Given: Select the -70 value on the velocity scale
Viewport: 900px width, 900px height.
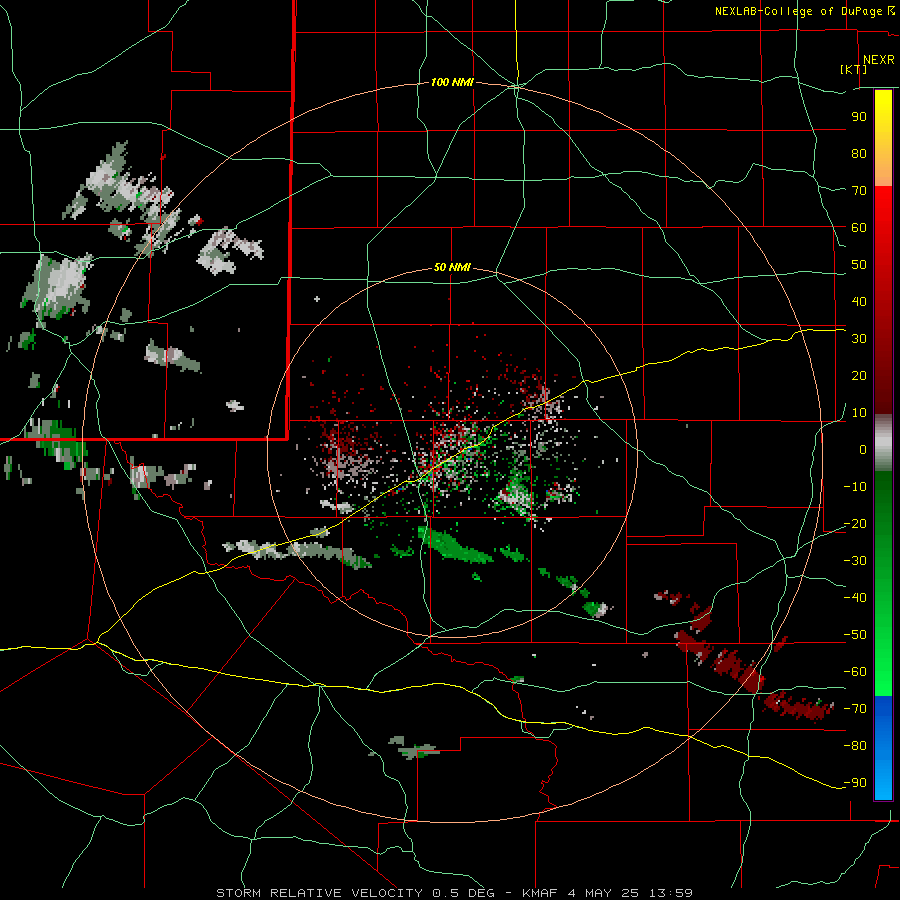Looking at the screenshot, I should (x=855, y=709).
